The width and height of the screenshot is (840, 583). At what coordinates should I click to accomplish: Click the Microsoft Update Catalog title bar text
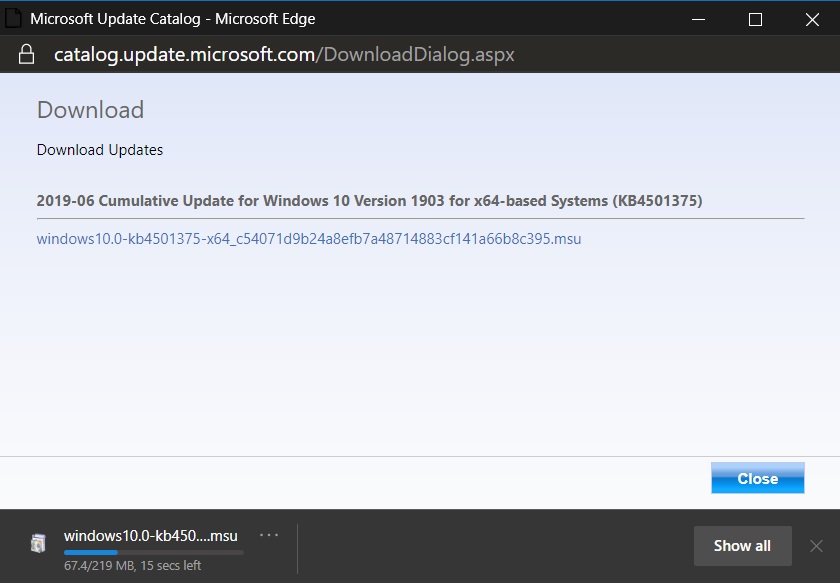172,18
